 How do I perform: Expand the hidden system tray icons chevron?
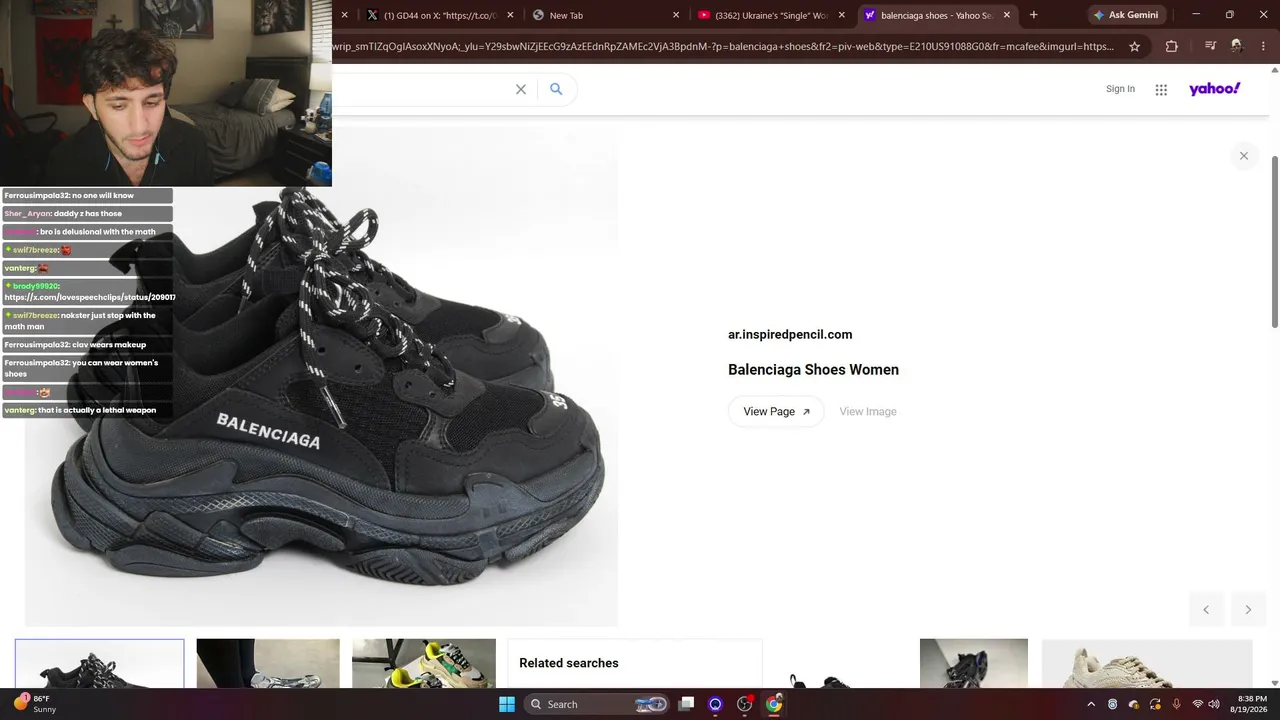pos(1091,704)
